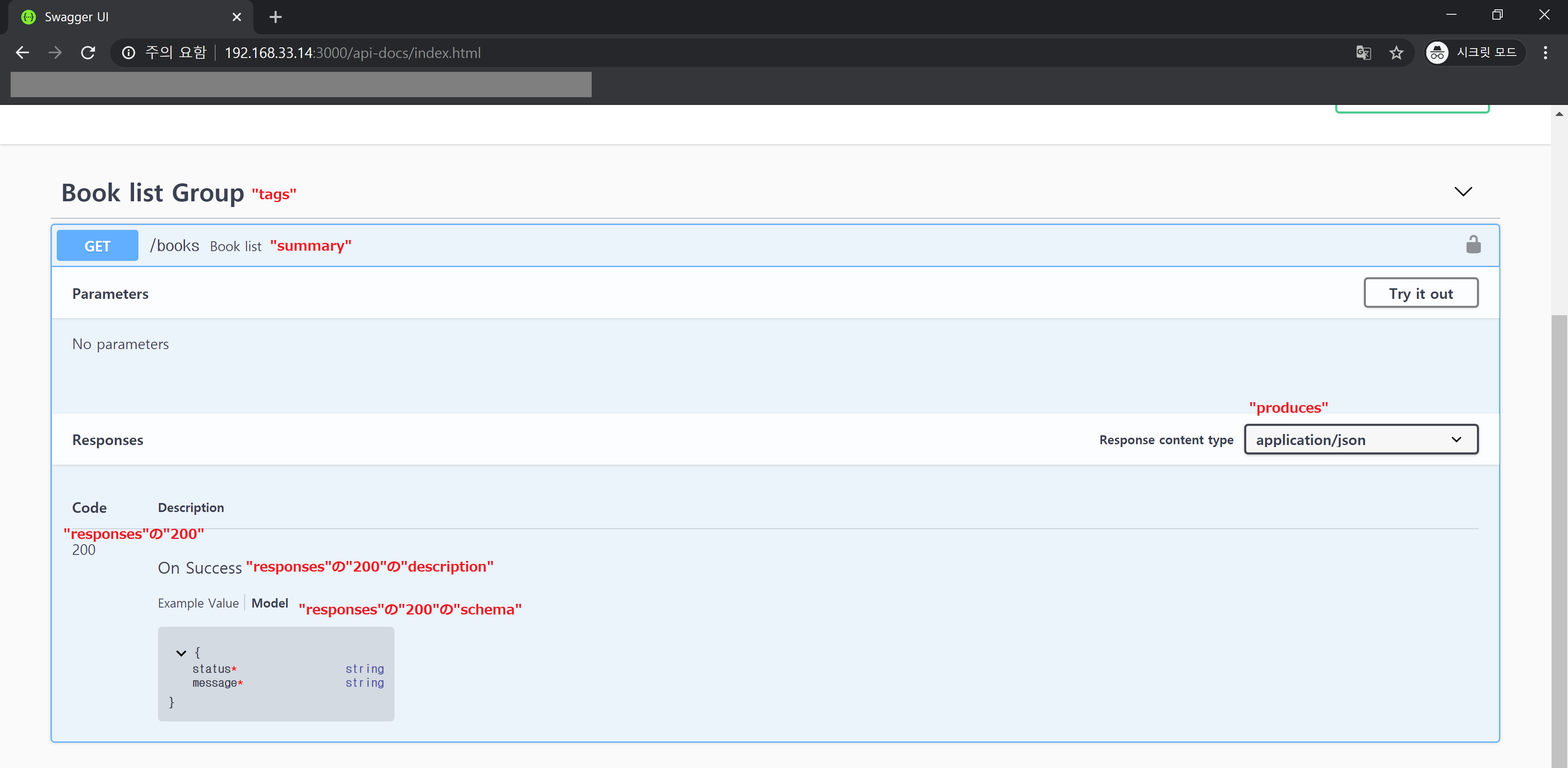Click the translate page icon

[x=1363, y=53]
